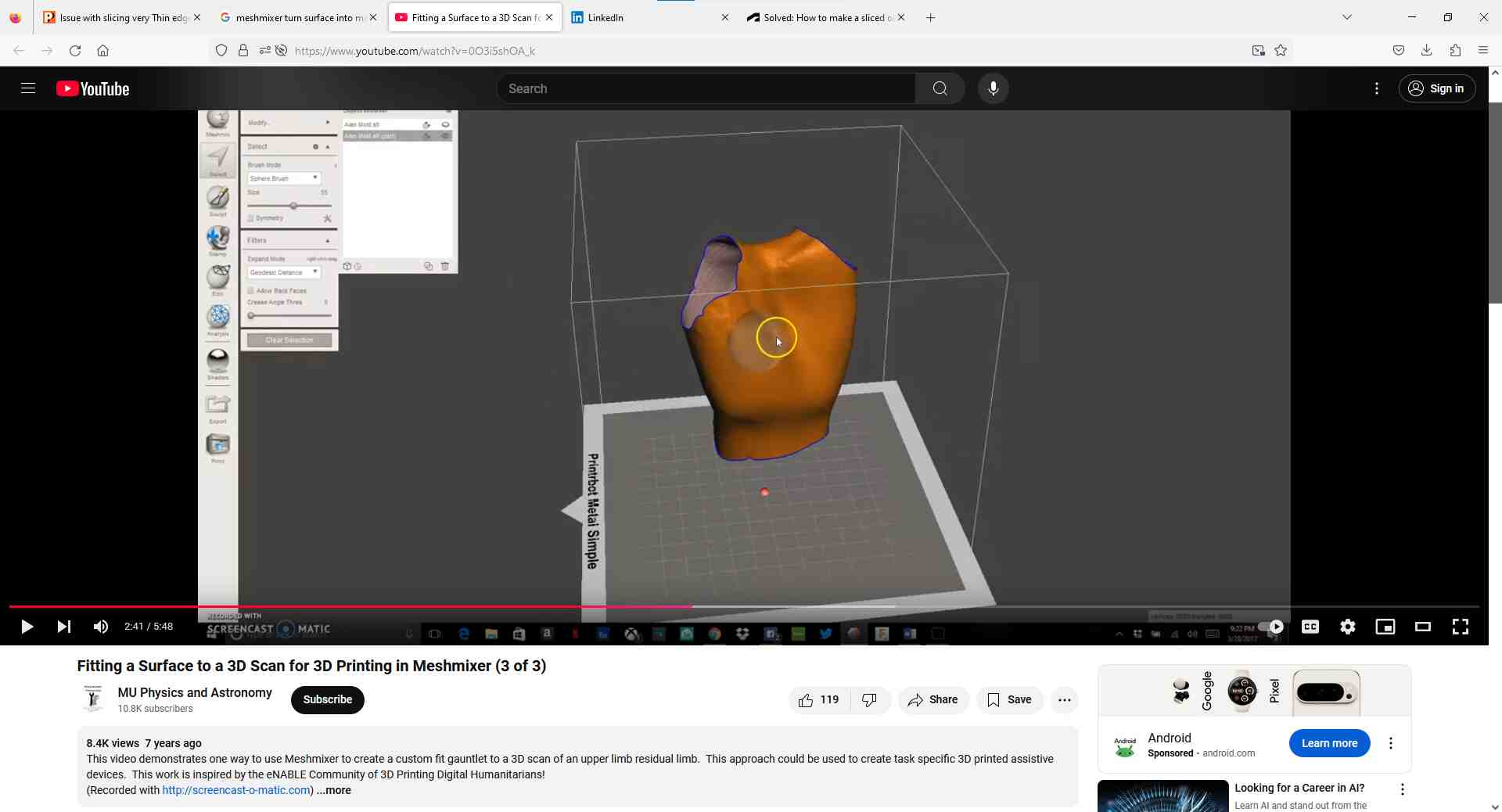Viewport: 1502px width, 812px height.
Task: Switch to the miniplayer
Action: pos(1385,627)
